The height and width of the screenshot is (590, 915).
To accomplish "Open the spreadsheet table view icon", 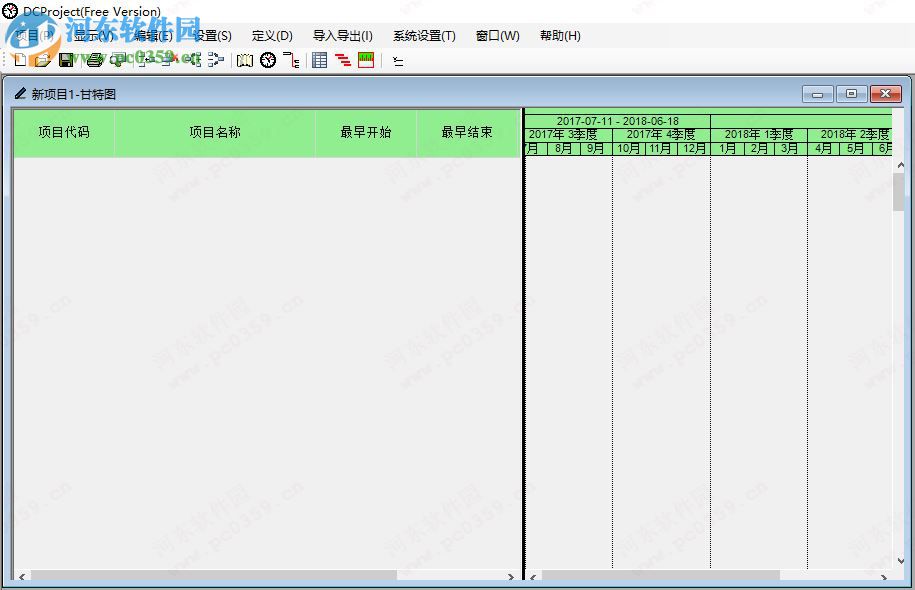I will pos(318,58).
